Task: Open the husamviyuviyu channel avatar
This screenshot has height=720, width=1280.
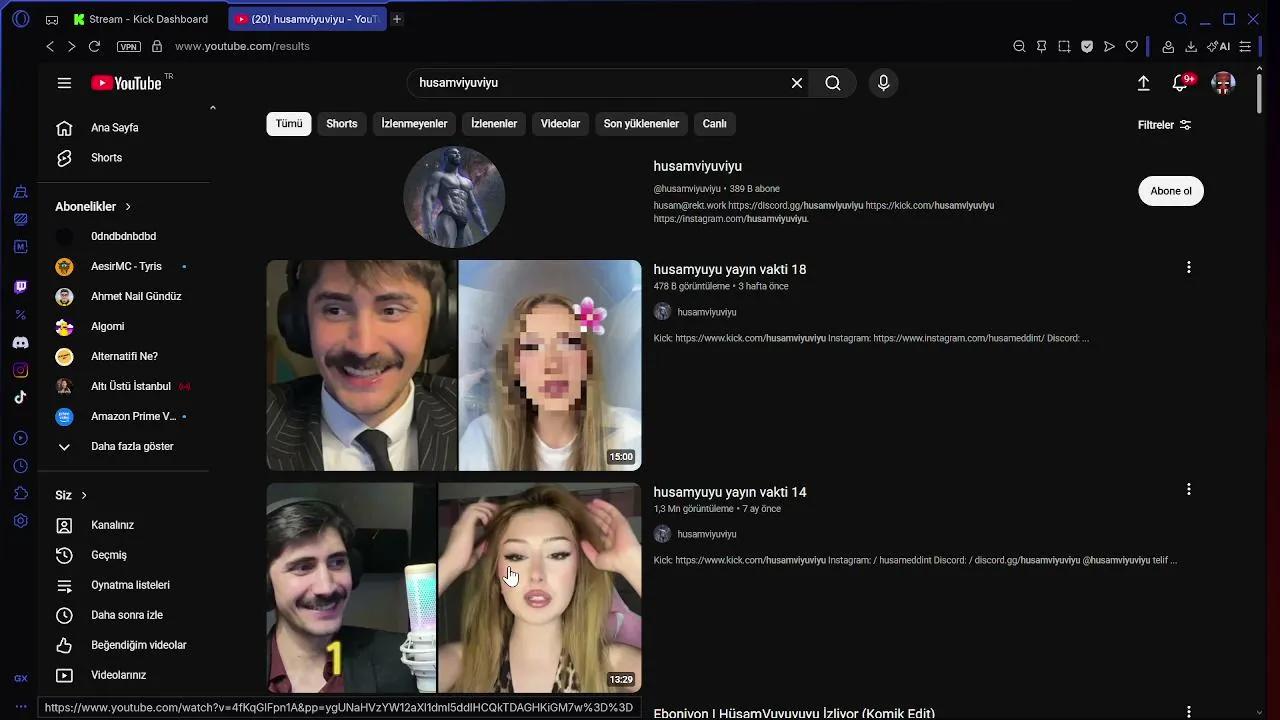Action: (454, 197)
